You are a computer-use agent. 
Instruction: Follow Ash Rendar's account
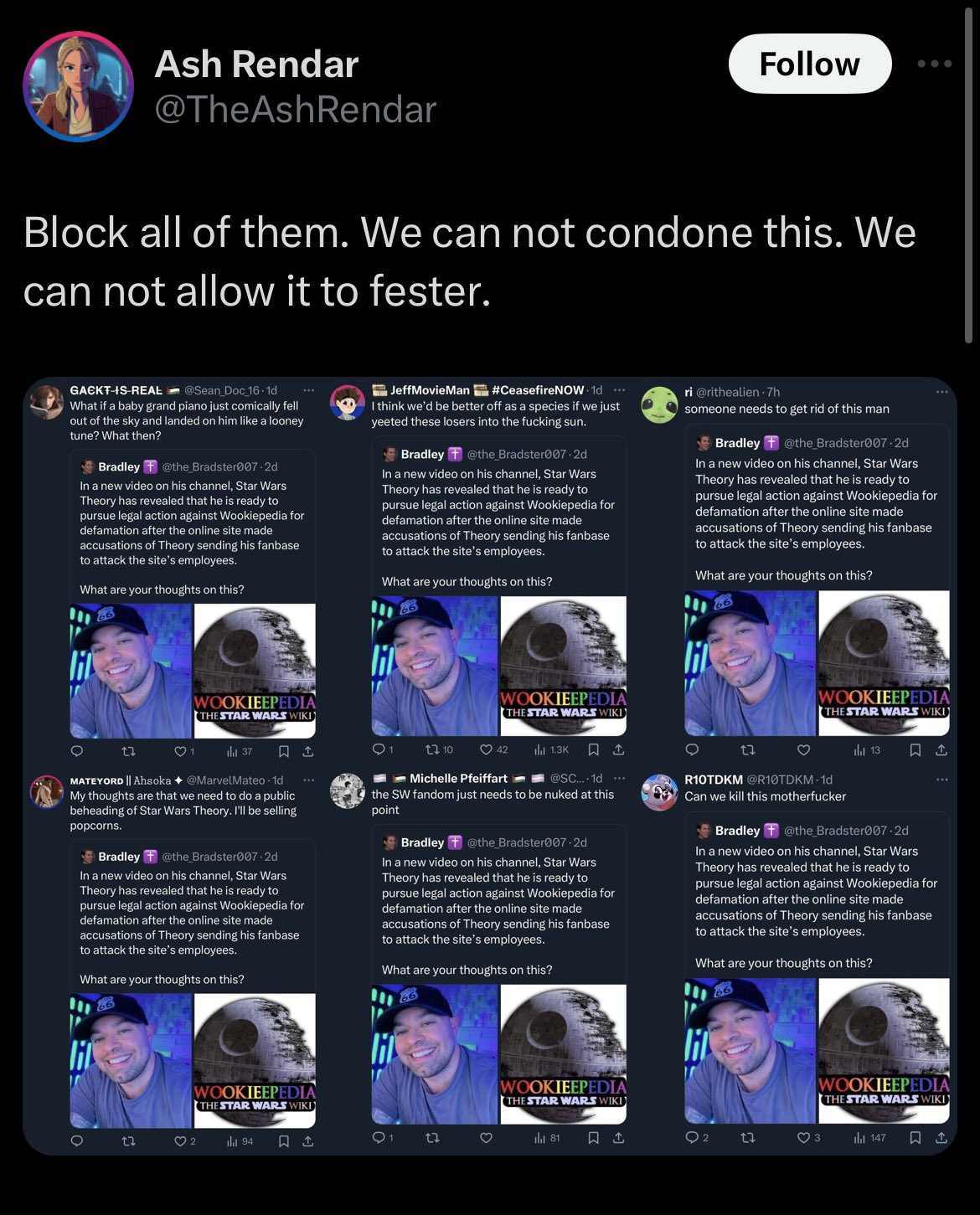pyautogui.click(x=810, y=64)
